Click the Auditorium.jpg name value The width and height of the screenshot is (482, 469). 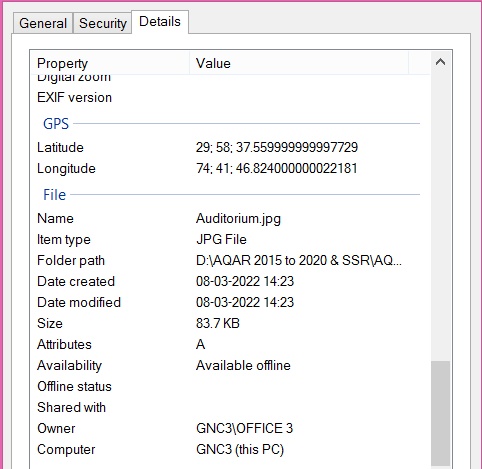click(x=238, y=219)
